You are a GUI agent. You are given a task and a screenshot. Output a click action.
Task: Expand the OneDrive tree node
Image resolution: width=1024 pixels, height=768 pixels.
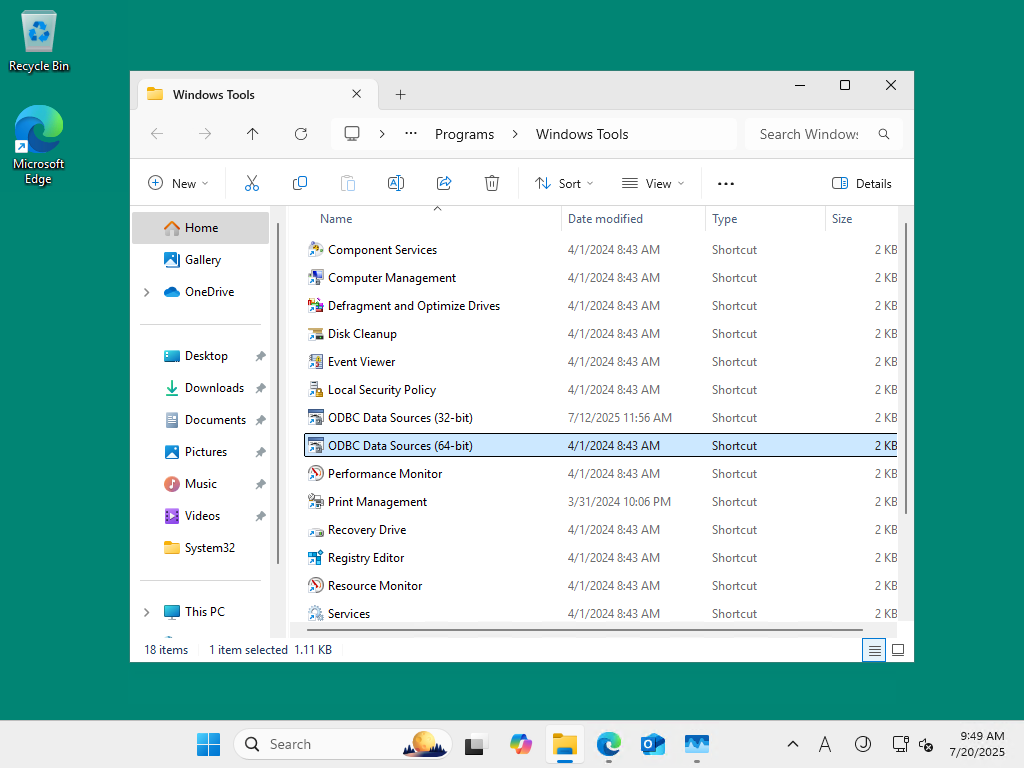147,292
